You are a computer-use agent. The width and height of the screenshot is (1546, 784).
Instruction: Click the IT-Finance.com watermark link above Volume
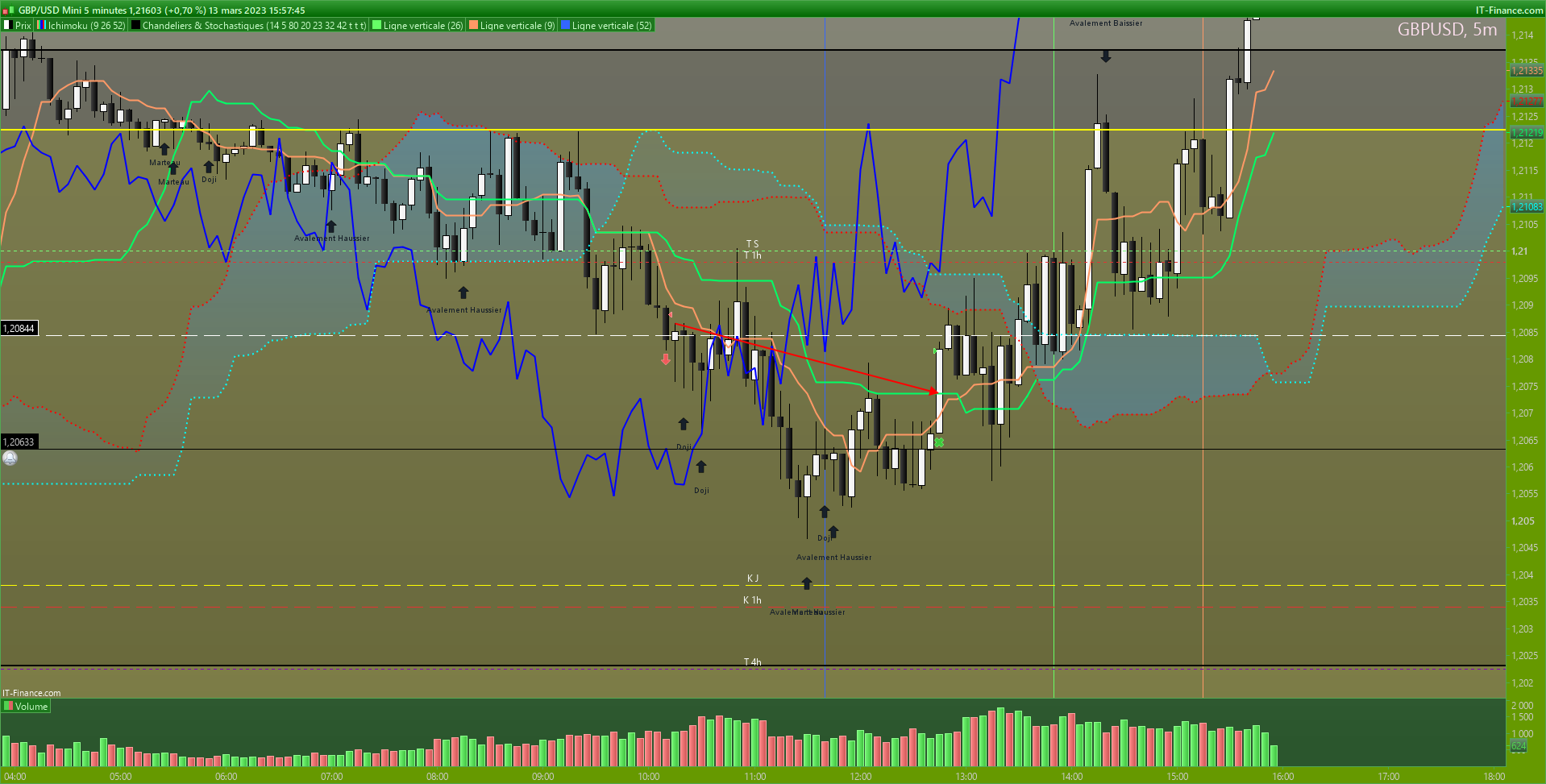(x=31, y=693)
